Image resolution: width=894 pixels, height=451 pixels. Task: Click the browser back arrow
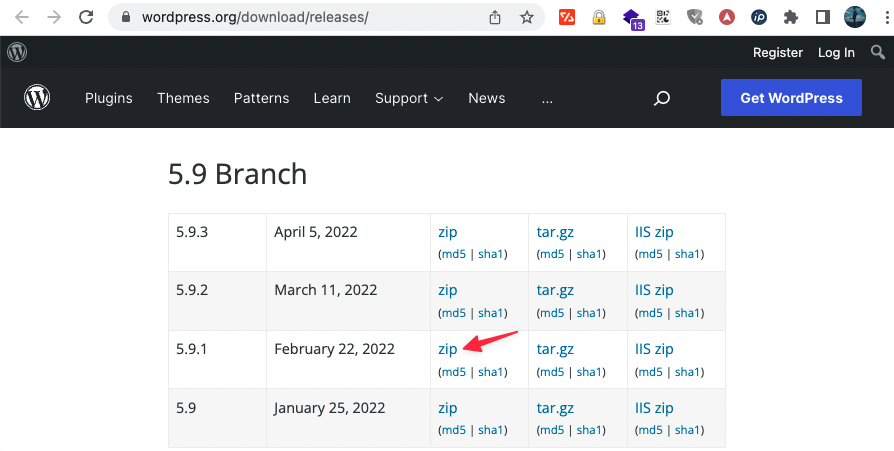click(22, 17)
